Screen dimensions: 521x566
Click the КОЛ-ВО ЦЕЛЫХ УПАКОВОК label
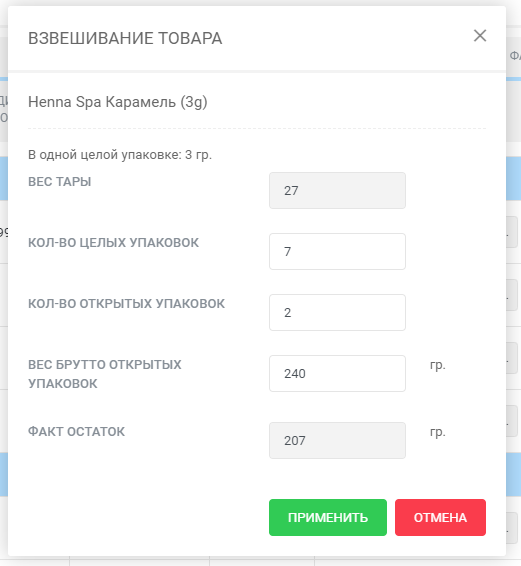pyautogui.click(x=113, y=243)
